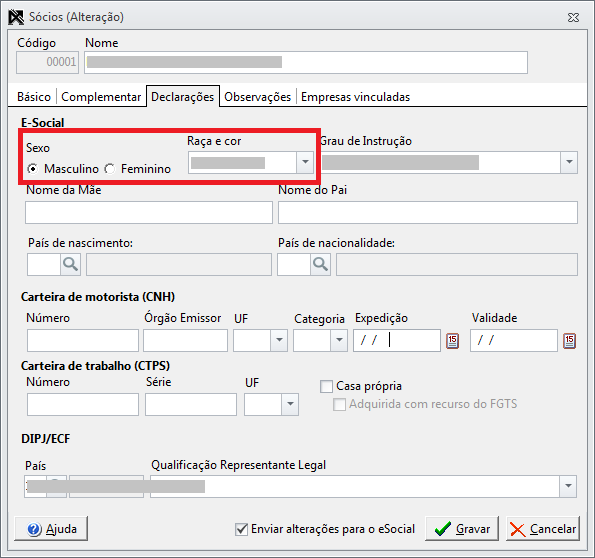Open the Grau de Instrução dropdown
The height and width of the screenshot is (558, 595).
coord(569,162)
